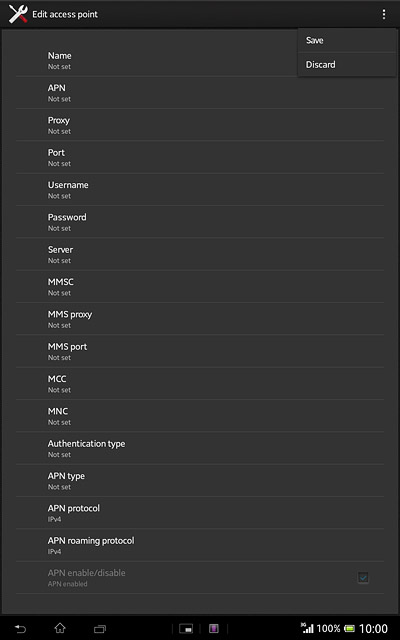Select Save from the overflow menu

347,40
